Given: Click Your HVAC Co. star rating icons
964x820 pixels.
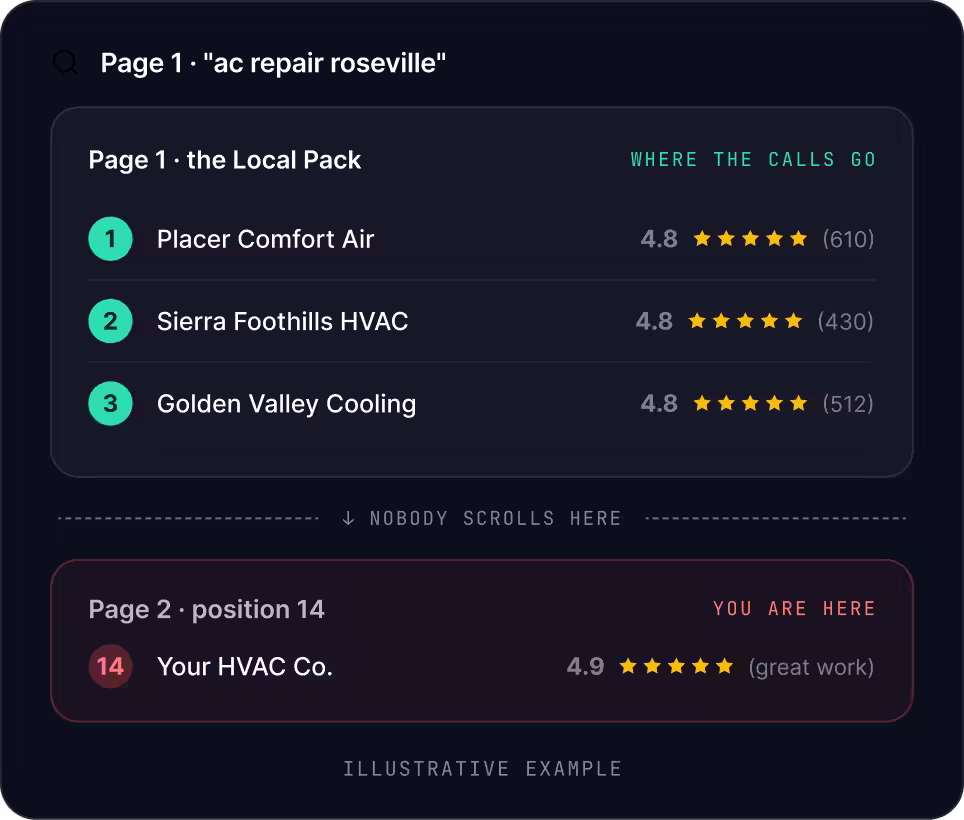Looking at the screenshot, I should pyautogui.click(x=676, y=666).
